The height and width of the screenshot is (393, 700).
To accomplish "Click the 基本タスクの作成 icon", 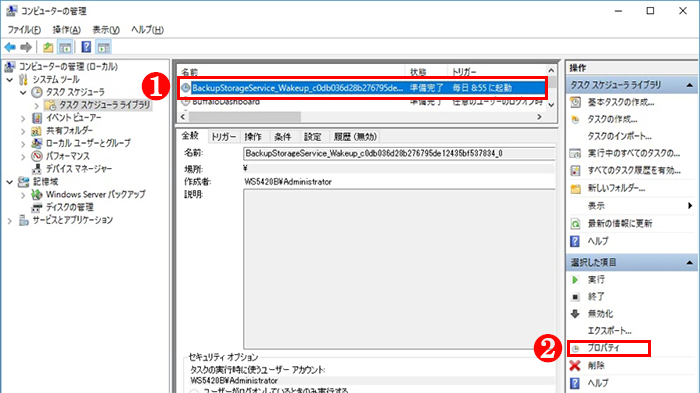I will pos(575,102).
